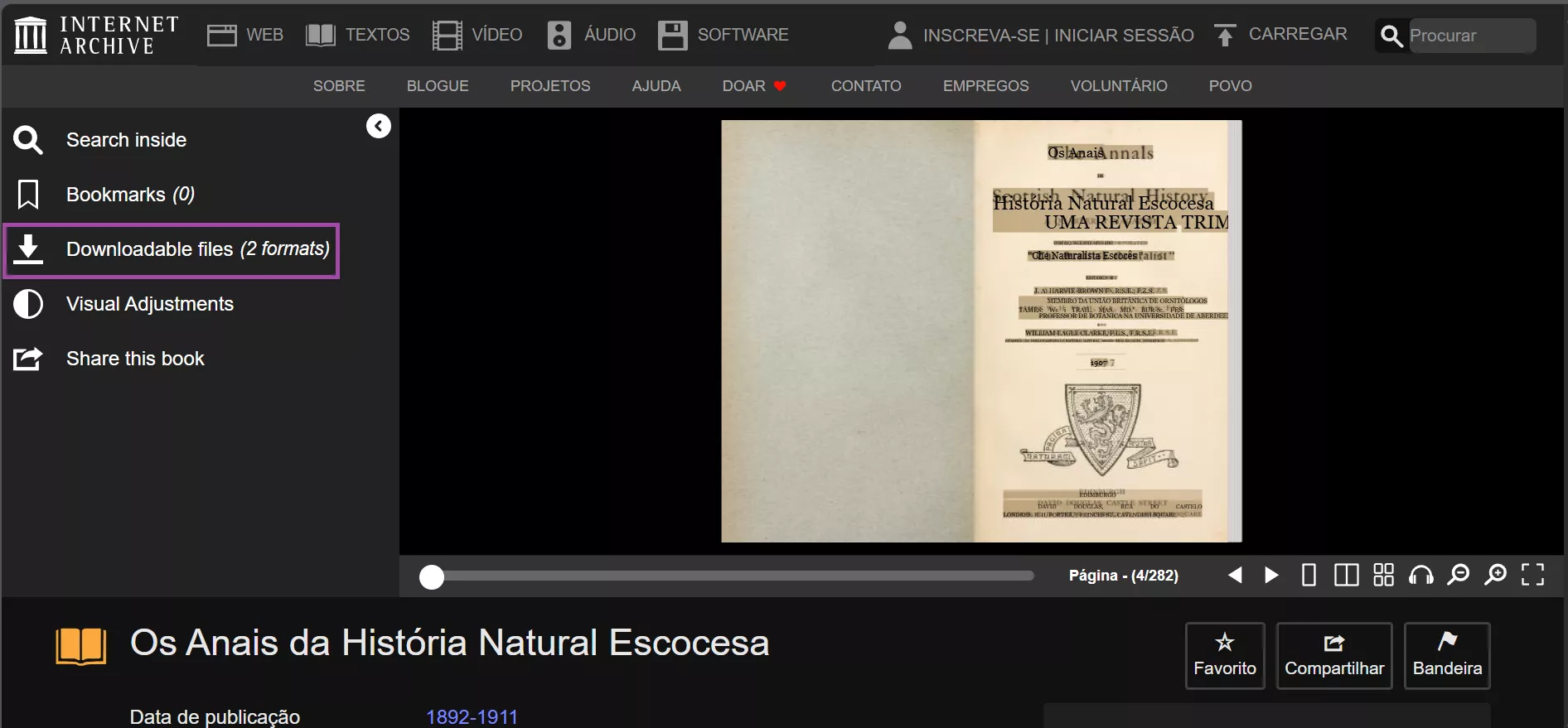The width and height of the screenshot is (1568, 728).
Task: Flip to the next page
Action: (x=1271, y=575)
